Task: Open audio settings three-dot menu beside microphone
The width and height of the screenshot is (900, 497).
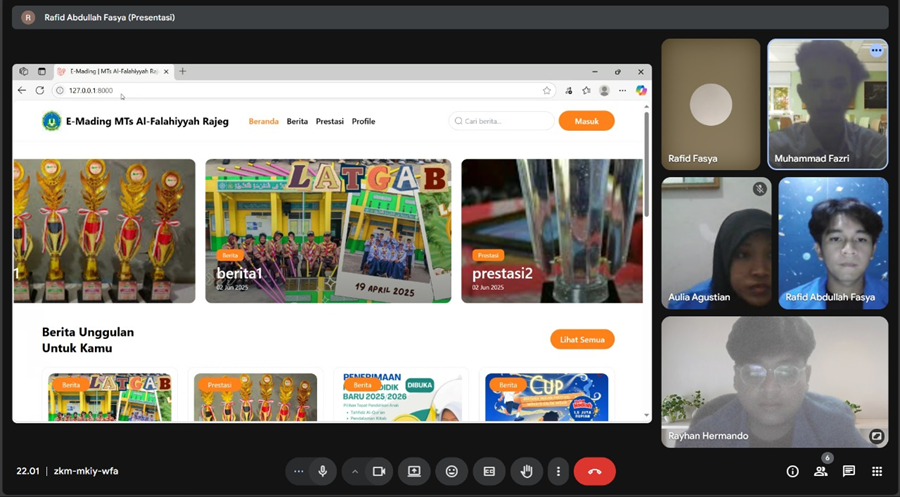Action: point(298,471)
